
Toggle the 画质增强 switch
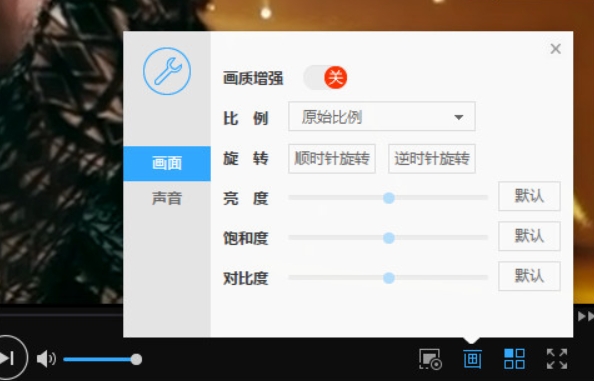(325, 78)
